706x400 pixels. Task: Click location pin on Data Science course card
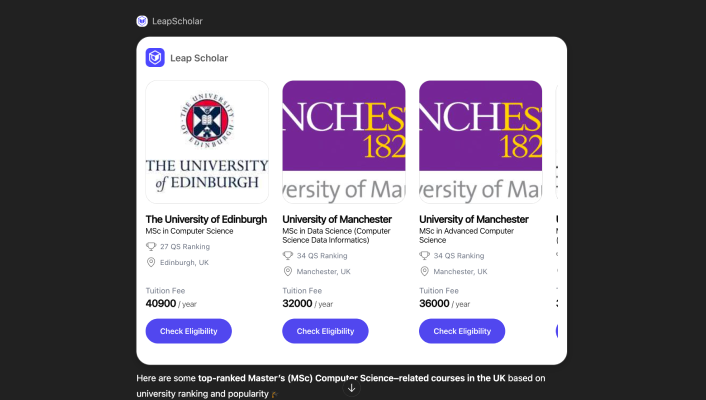(288, 271)
